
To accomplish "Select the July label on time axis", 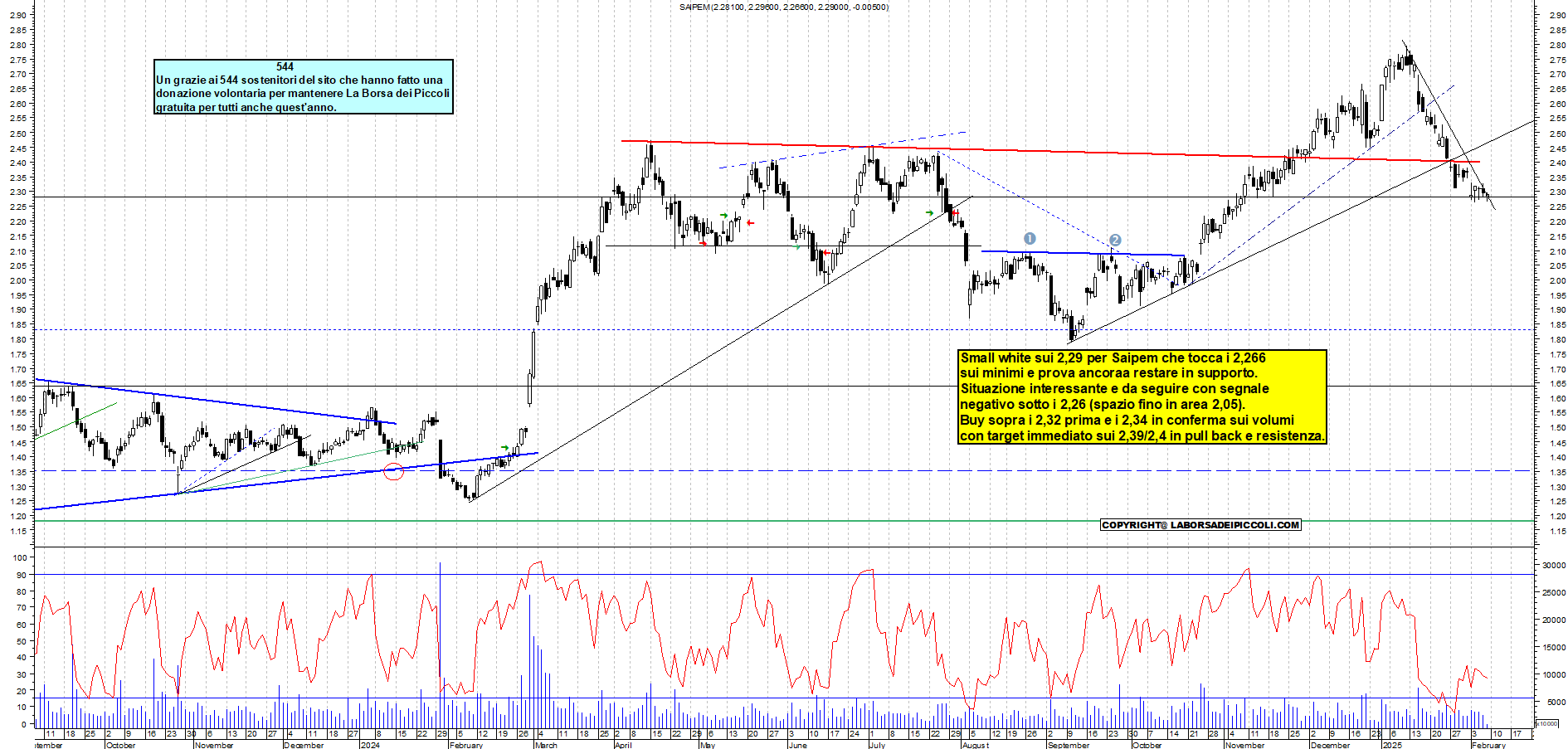I will tap(877, 745).
